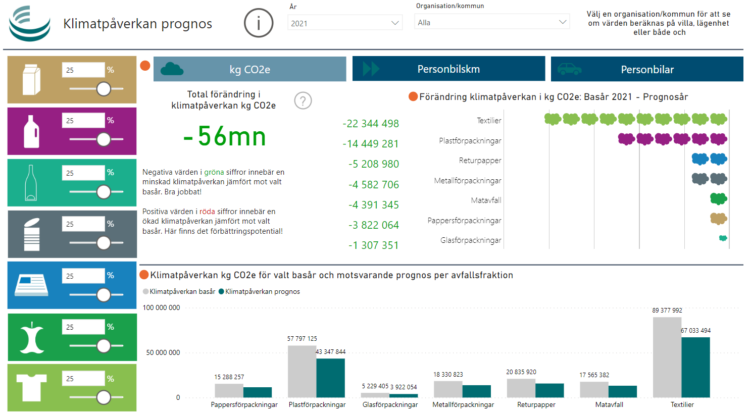Click the apple core food waste icon
Image resolution: width=750 pixels, height=413 pixels.
(32, 336)
